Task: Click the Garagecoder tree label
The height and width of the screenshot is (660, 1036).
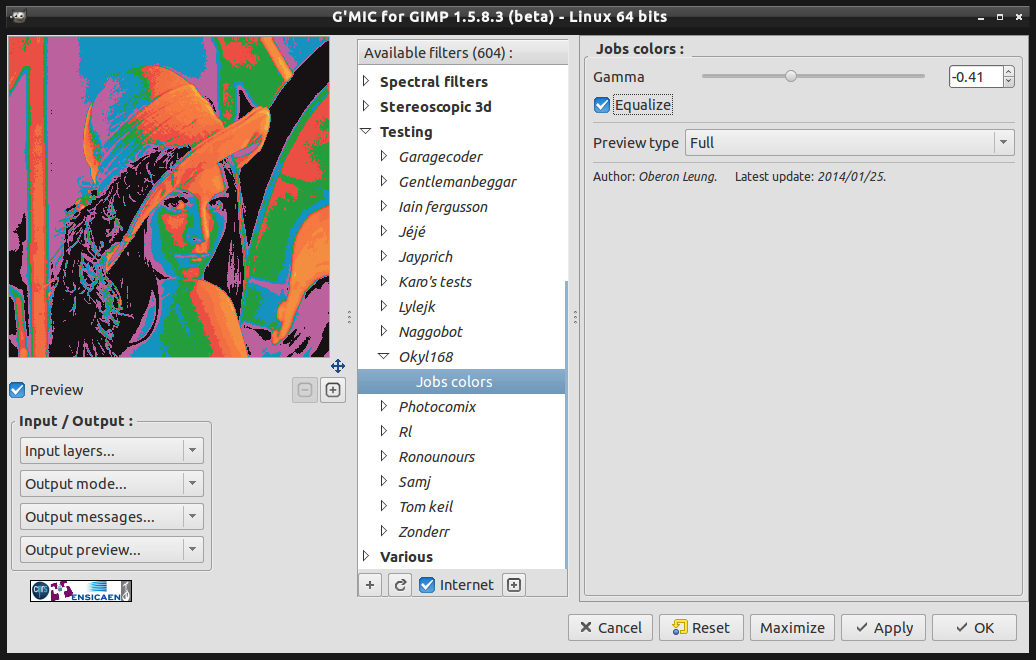Action: coord(441,157)
